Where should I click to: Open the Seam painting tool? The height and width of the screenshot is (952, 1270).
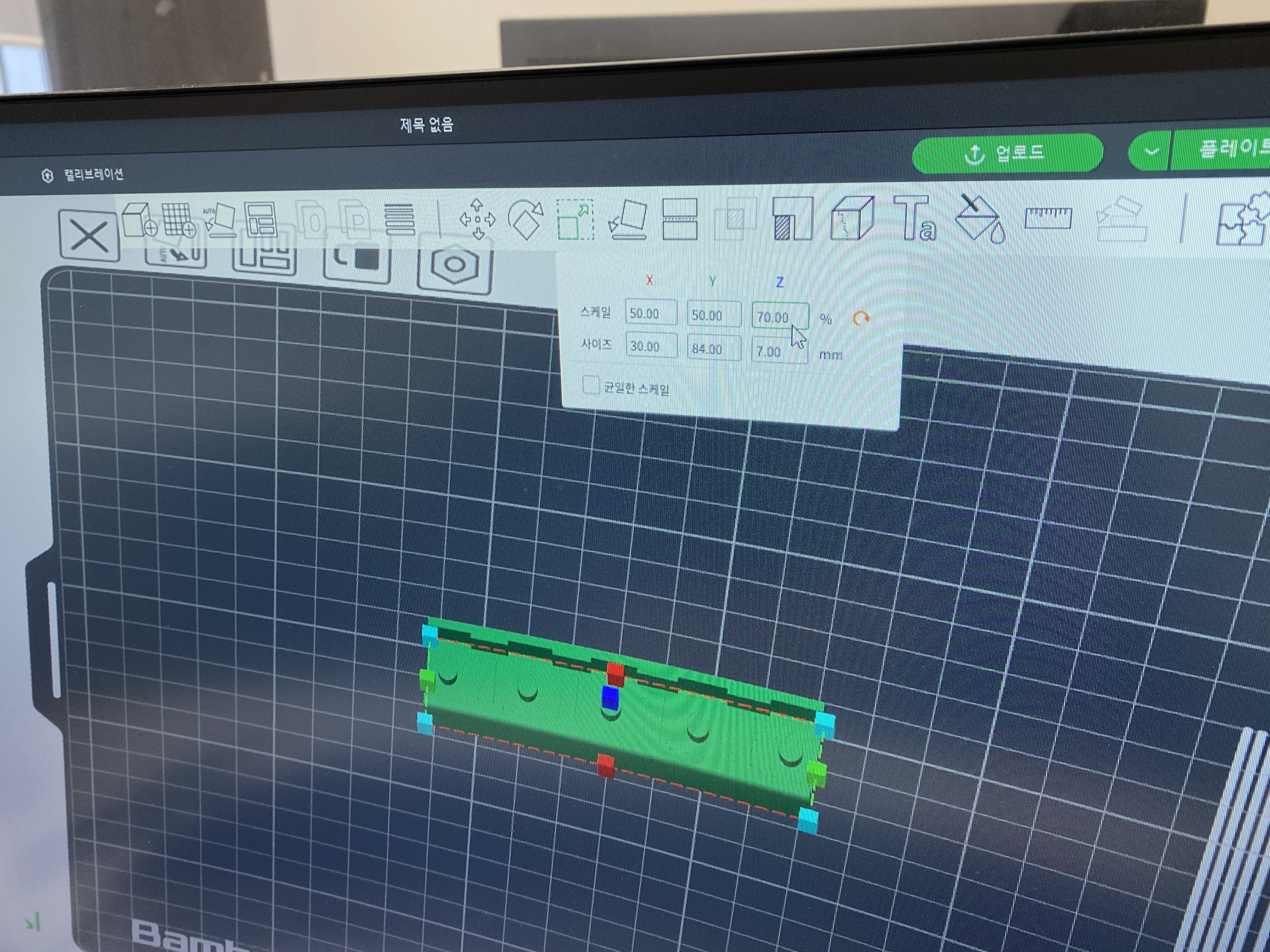tap(852, 218)
